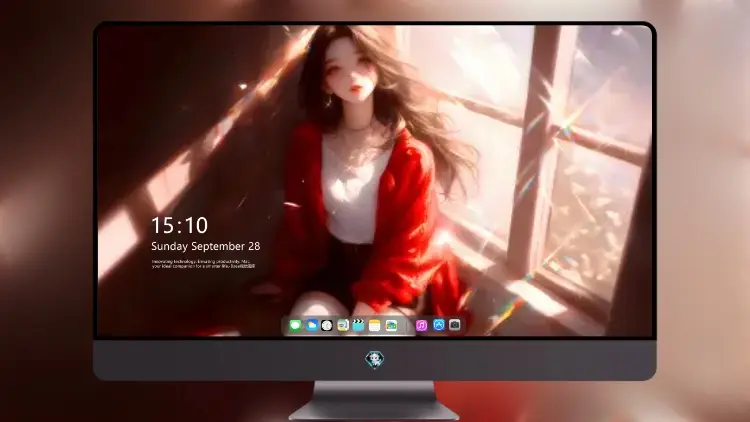Screen dimensions: 750x422
Task: Click the Sunday September 28 date text
Action: (206, 246)
